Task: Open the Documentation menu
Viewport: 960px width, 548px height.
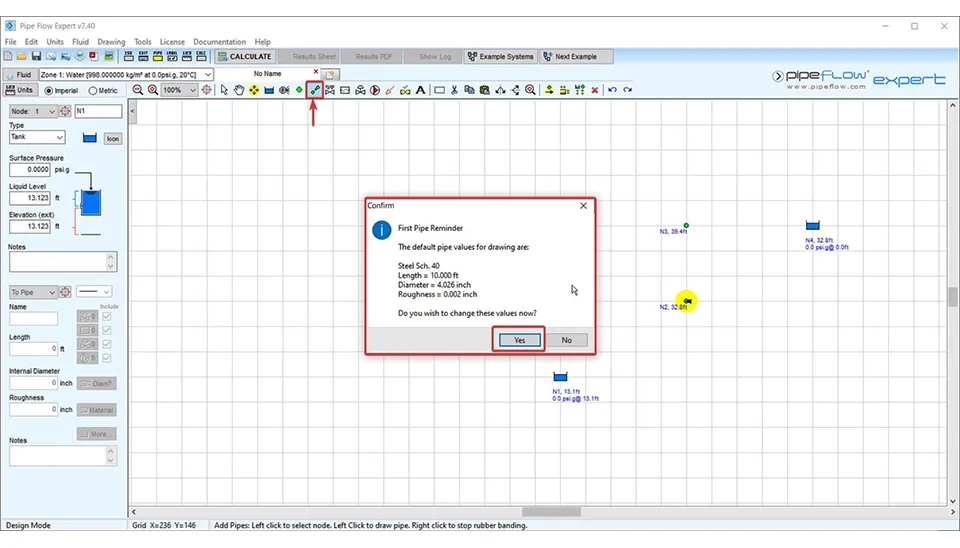Action: point(219,42)
